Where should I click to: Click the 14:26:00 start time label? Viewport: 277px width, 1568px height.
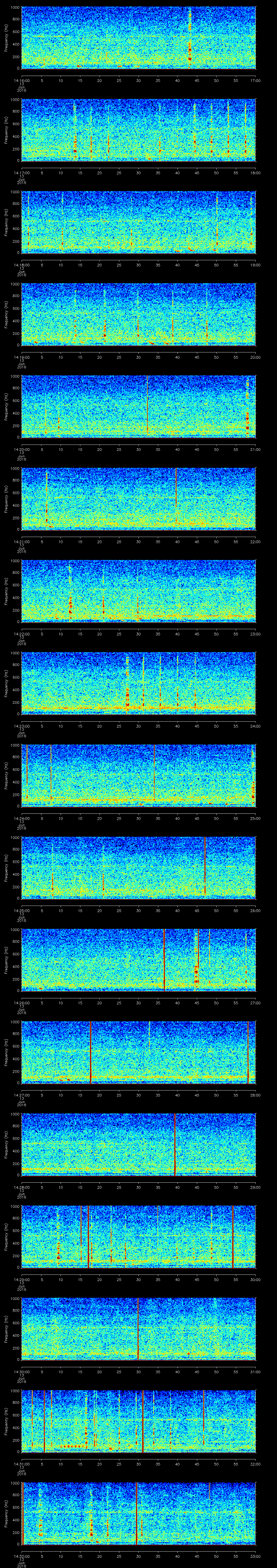coord(21,1003)
